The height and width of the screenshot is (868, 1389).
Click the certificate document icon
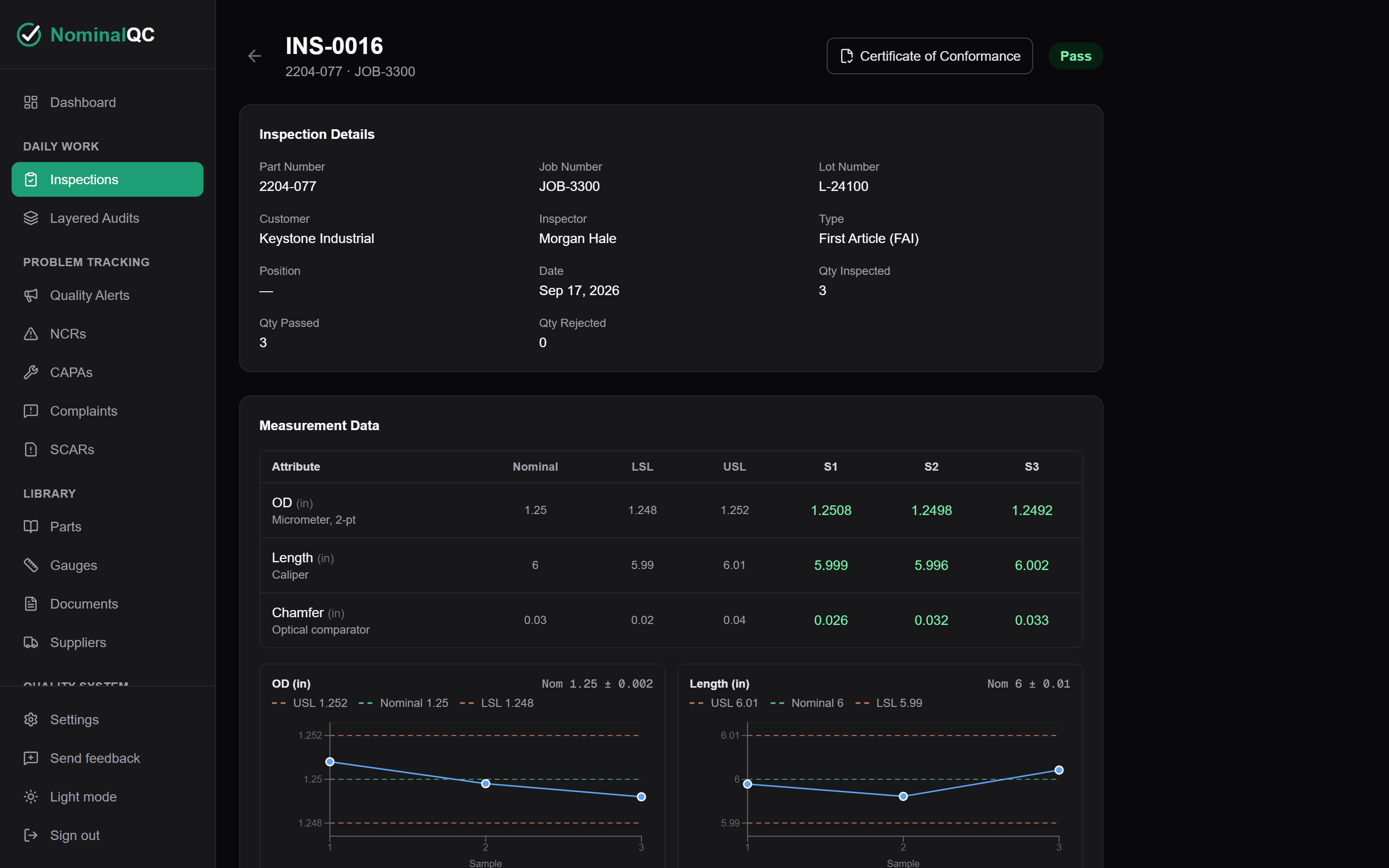[846, 55]
